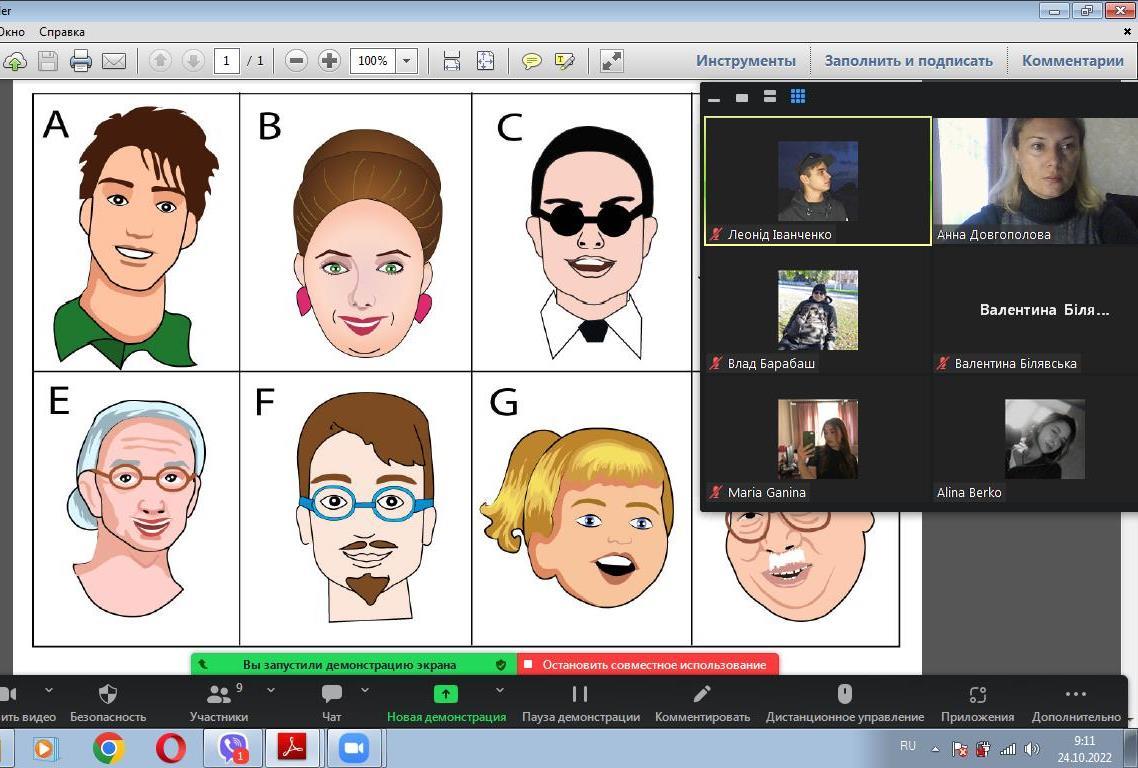Expand the arrow next to Чат

click(x=365, y=690)
